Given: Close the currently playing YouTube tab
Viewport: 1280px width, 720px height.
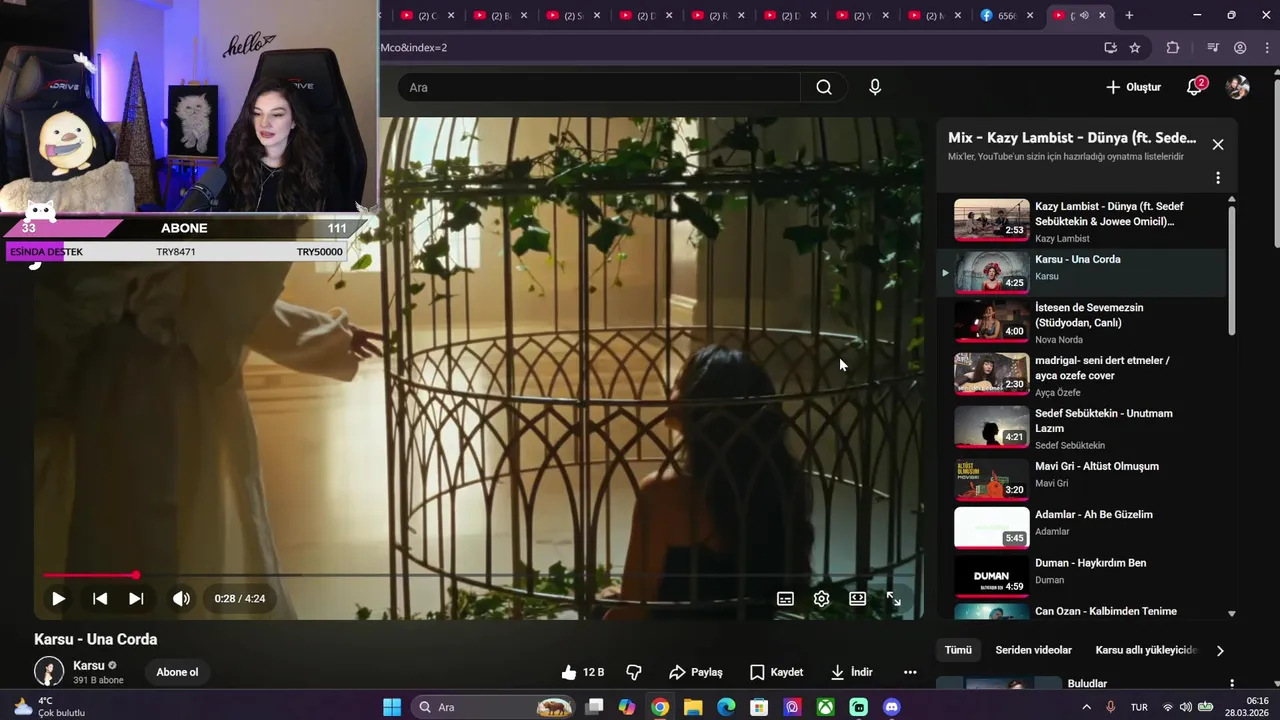Looking at the screenshot, I should pyautogui.click(x=1103, y=15).
